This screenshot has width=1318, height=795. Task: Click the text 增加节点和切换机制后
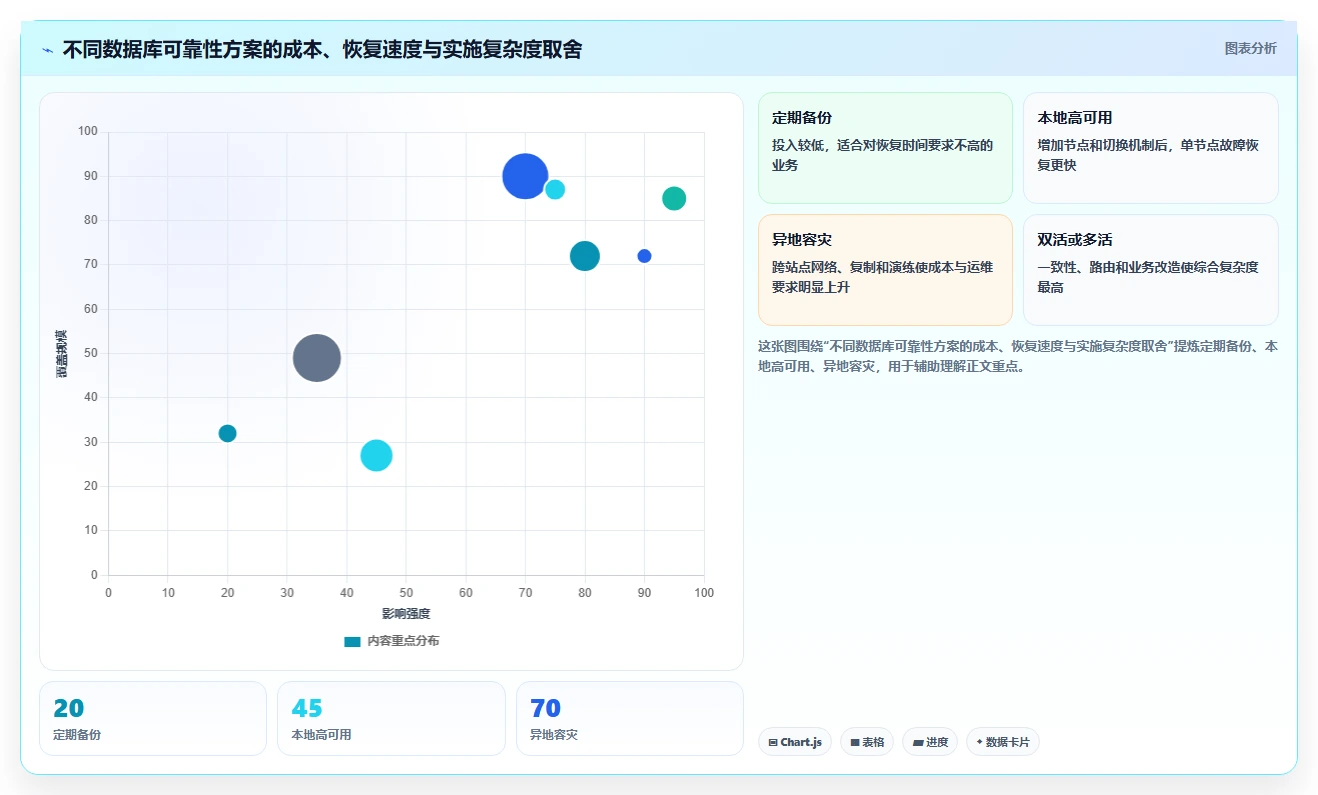point(1148,155)
